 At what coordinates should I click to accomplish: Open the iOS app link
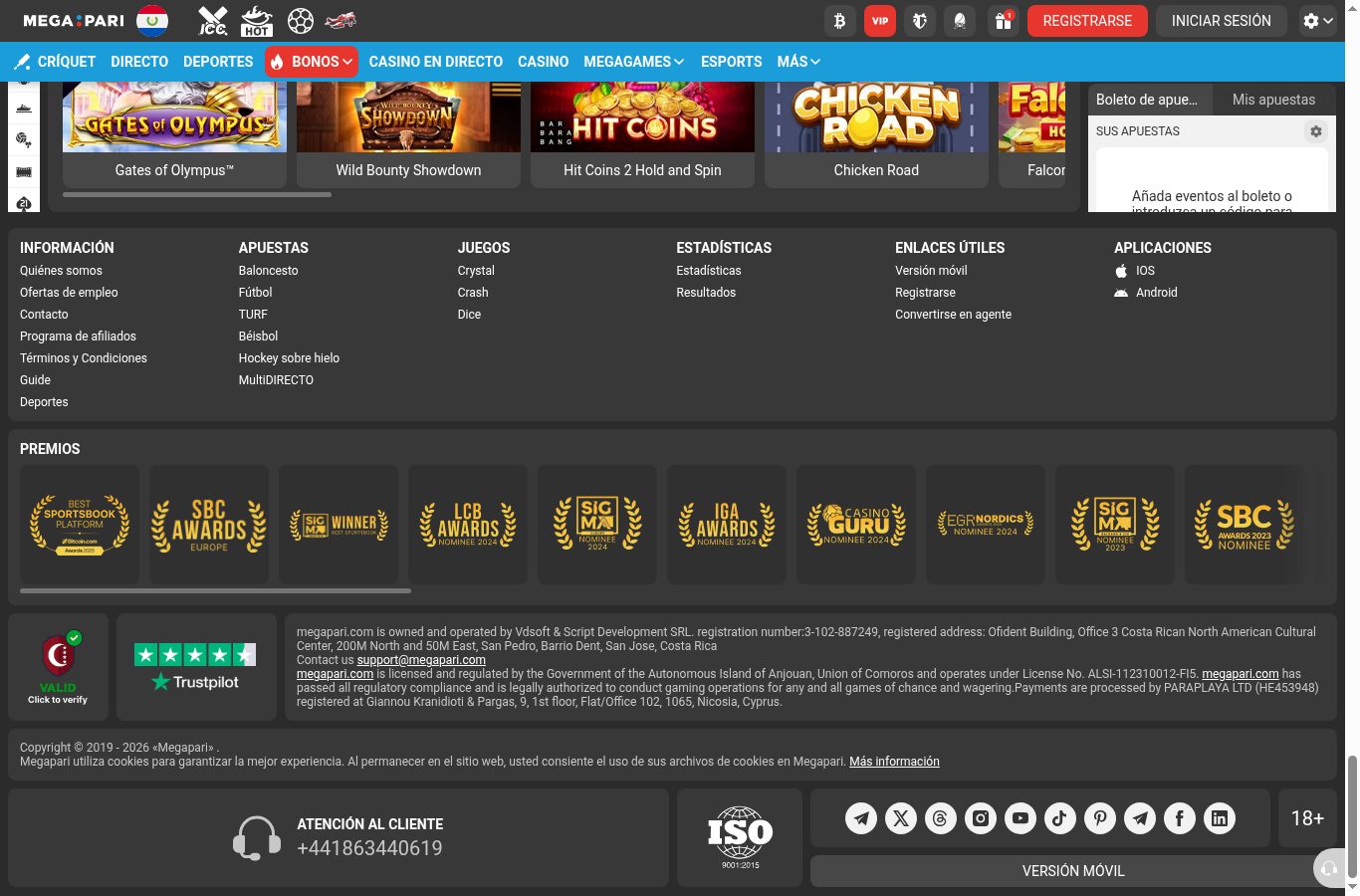tap(1135, 271)
